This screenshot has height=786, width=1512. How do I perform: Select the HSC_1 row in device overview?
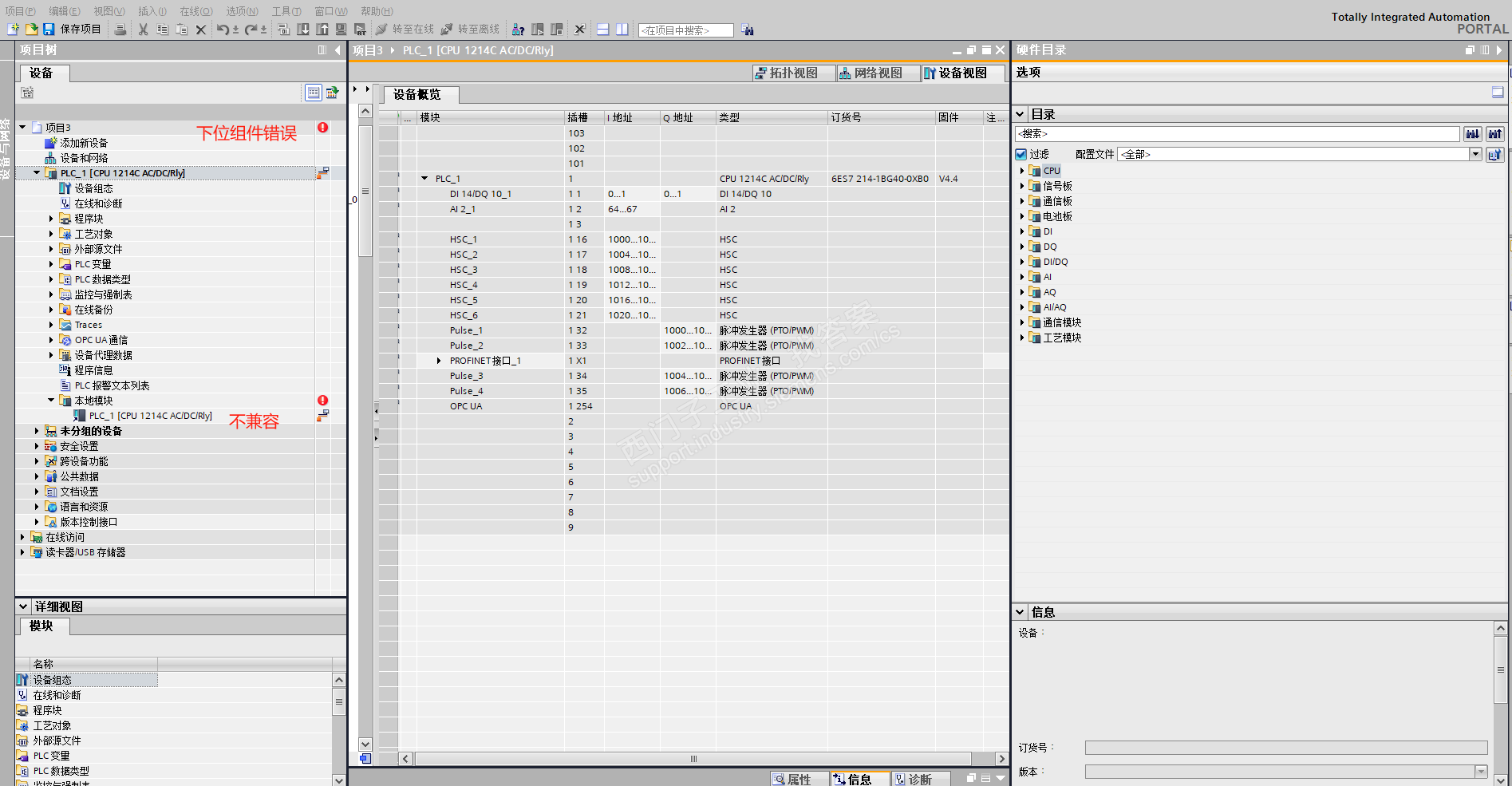[693, 239]
